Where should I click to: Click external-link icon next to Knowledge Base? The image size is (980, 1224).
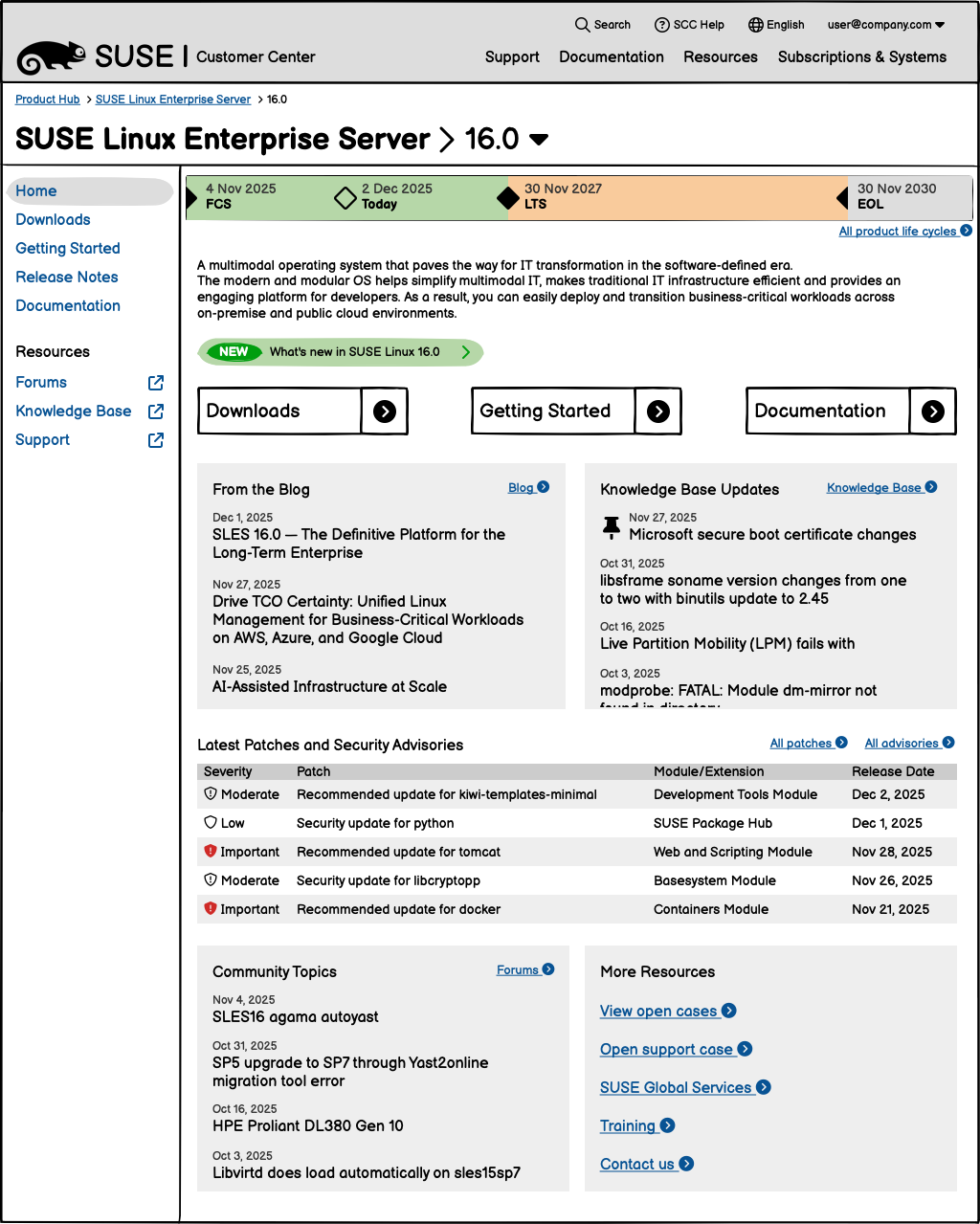pos(156,412)
